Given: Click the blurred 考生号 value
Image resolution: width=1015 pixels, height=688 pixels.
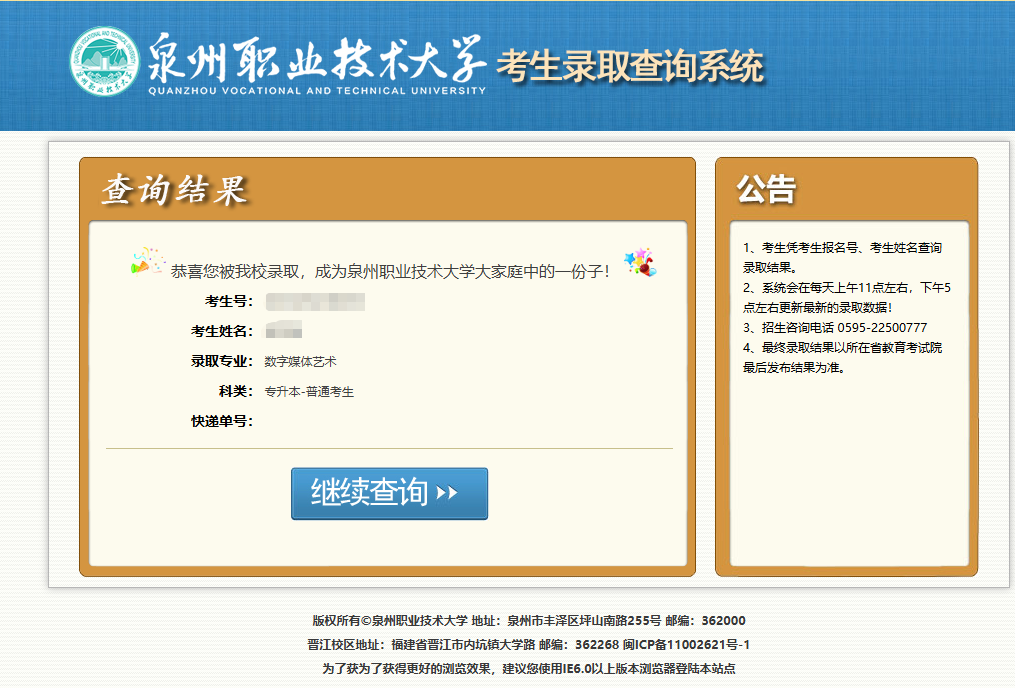Looking at the screenshot, I should pyautogui.click(x=315, y=302).
